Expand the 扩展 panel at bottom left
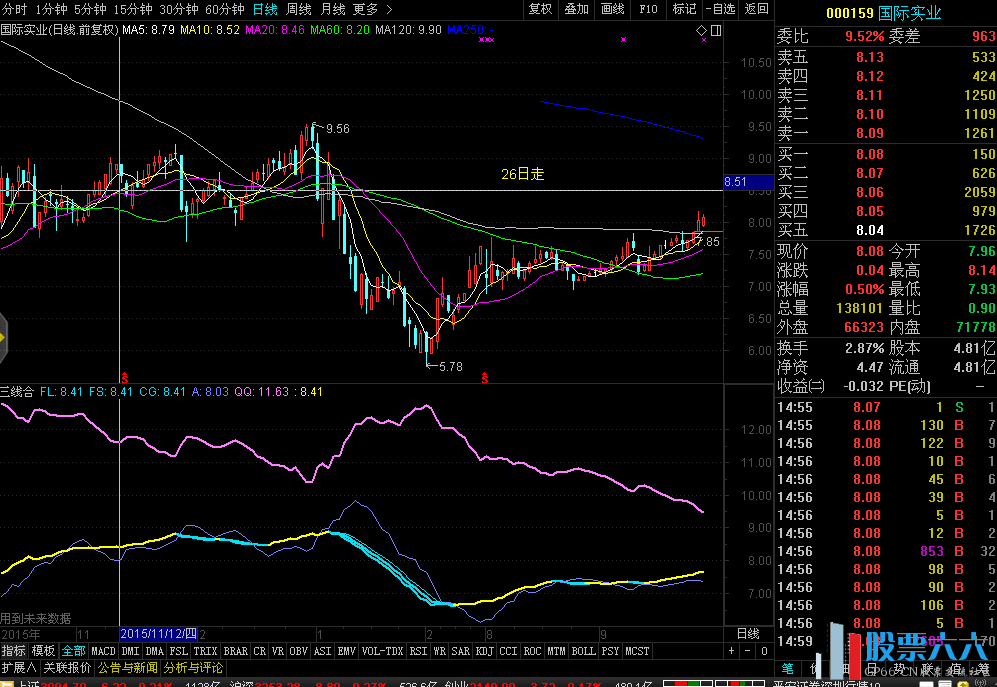This screenshot has width=997, height=687. click(x=18, y=667)
